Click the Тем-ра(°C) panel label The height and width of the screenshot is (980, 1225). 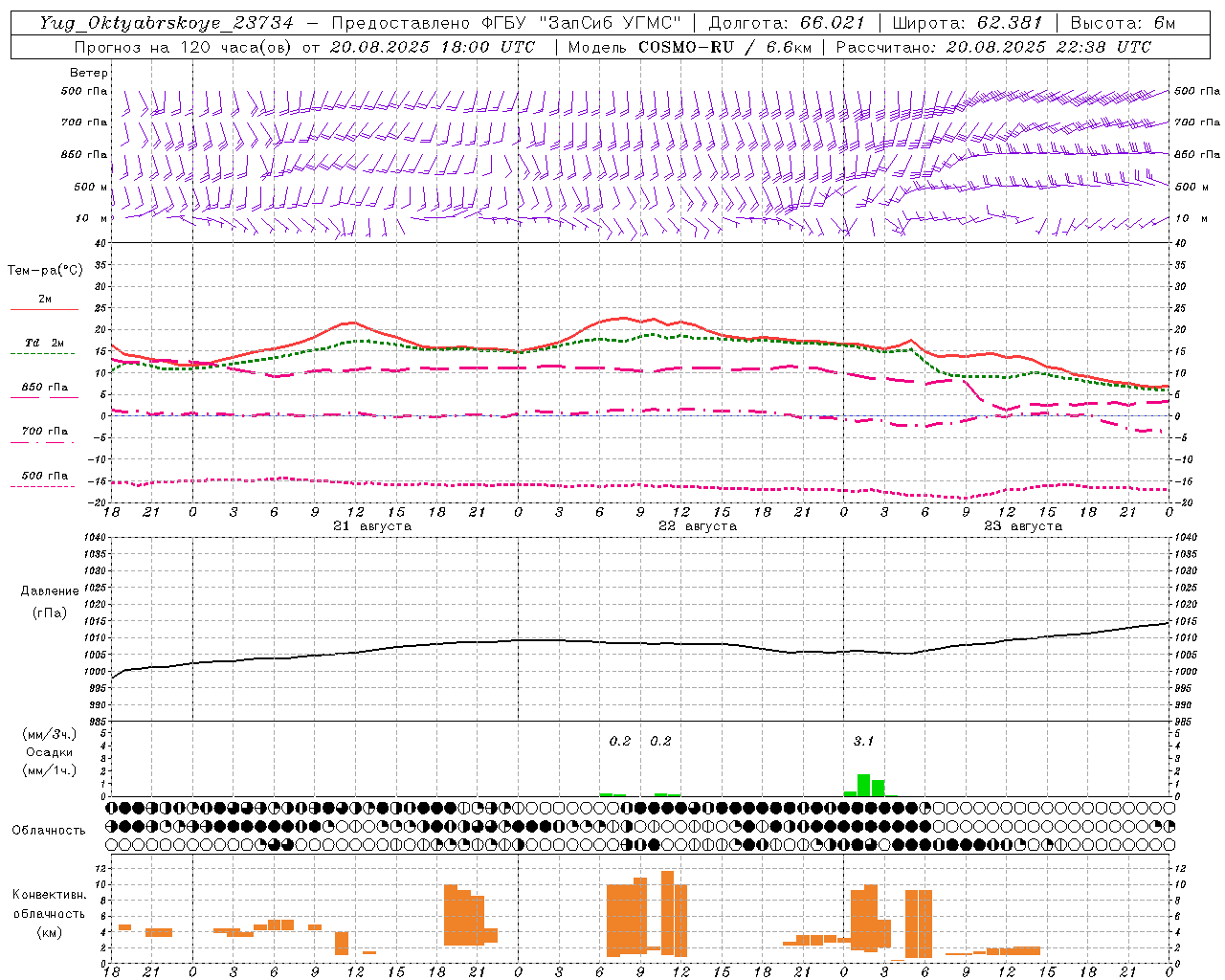(45, 271)
